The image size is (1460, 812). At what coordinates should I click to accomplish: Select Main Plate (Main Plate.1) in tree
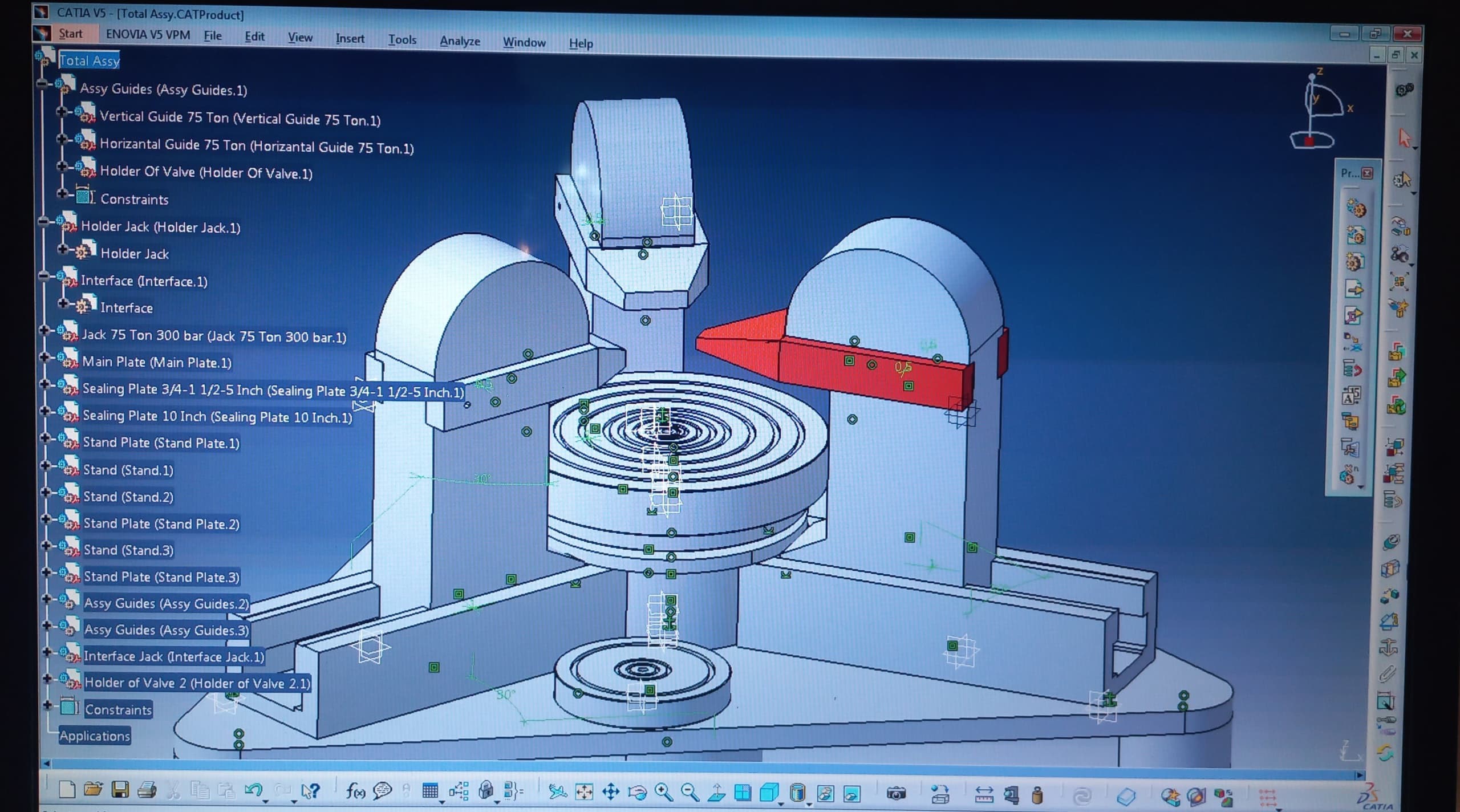157,363
